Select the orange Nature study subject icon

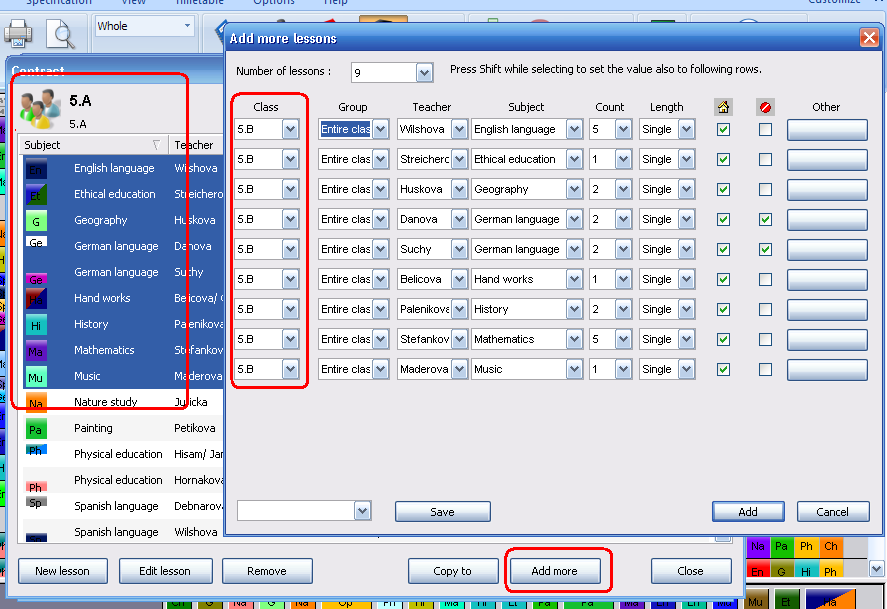(x=36, y=402)
